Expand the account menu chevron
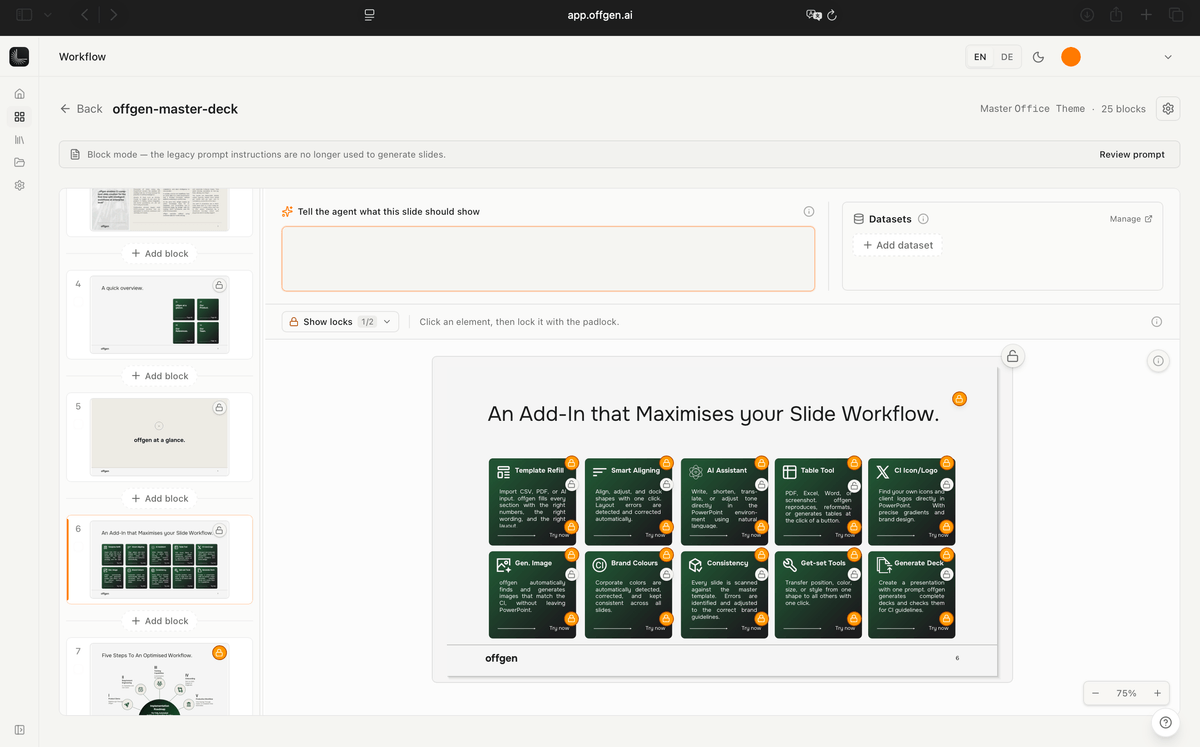 (x=1167, y=57)
